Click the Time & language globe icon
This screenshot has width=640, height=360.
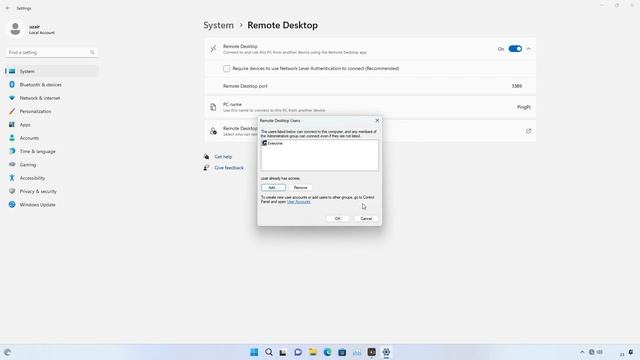click(12, 151)
